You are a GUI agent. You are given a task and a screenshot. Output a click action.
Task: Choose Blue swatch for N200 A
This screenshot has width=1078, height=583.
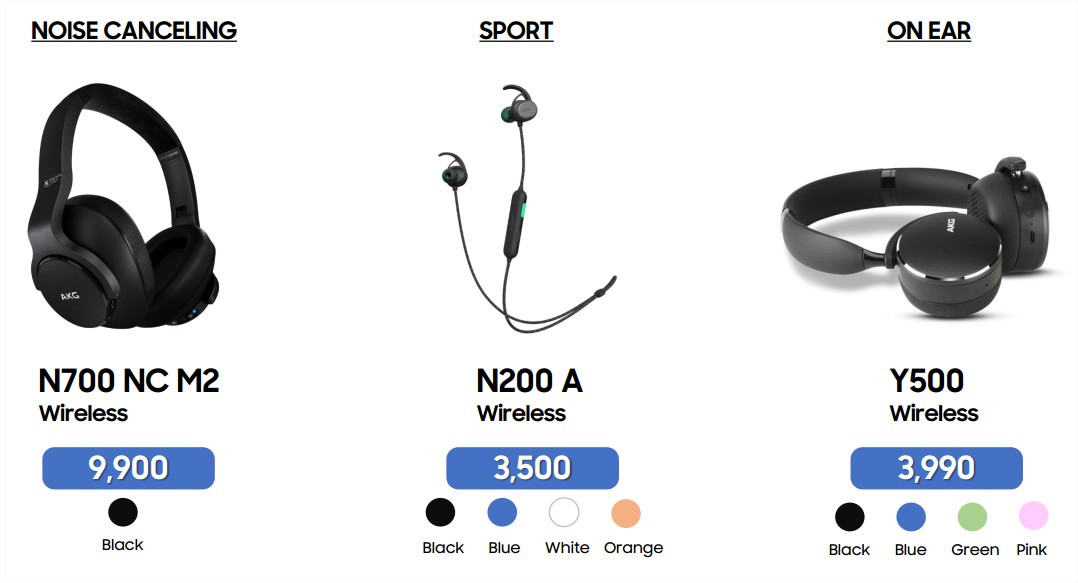pos(502,512)
